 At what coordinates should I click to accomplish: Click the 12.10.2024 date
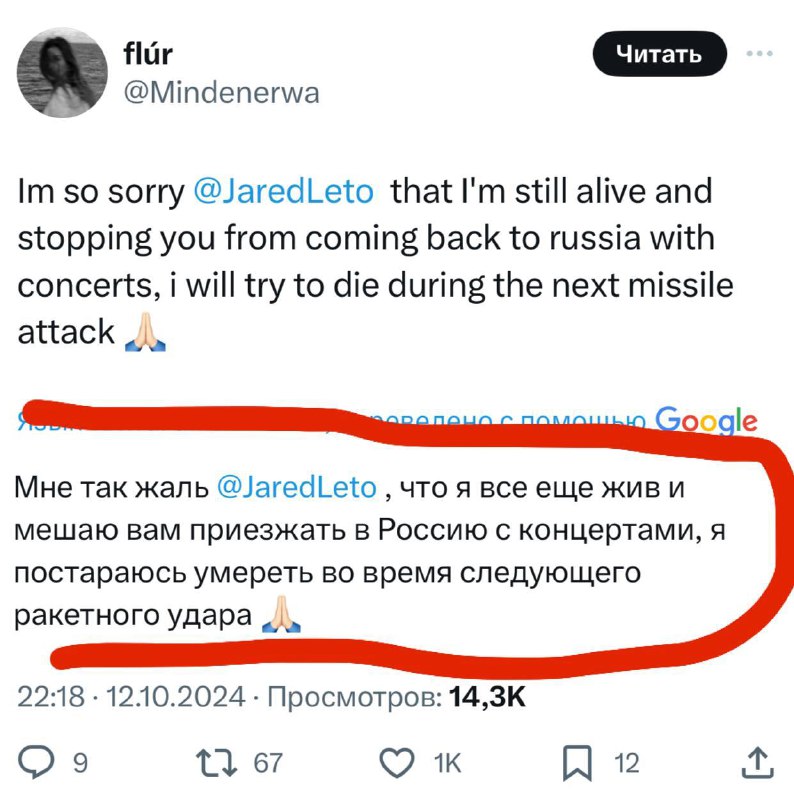pos(176,696)
